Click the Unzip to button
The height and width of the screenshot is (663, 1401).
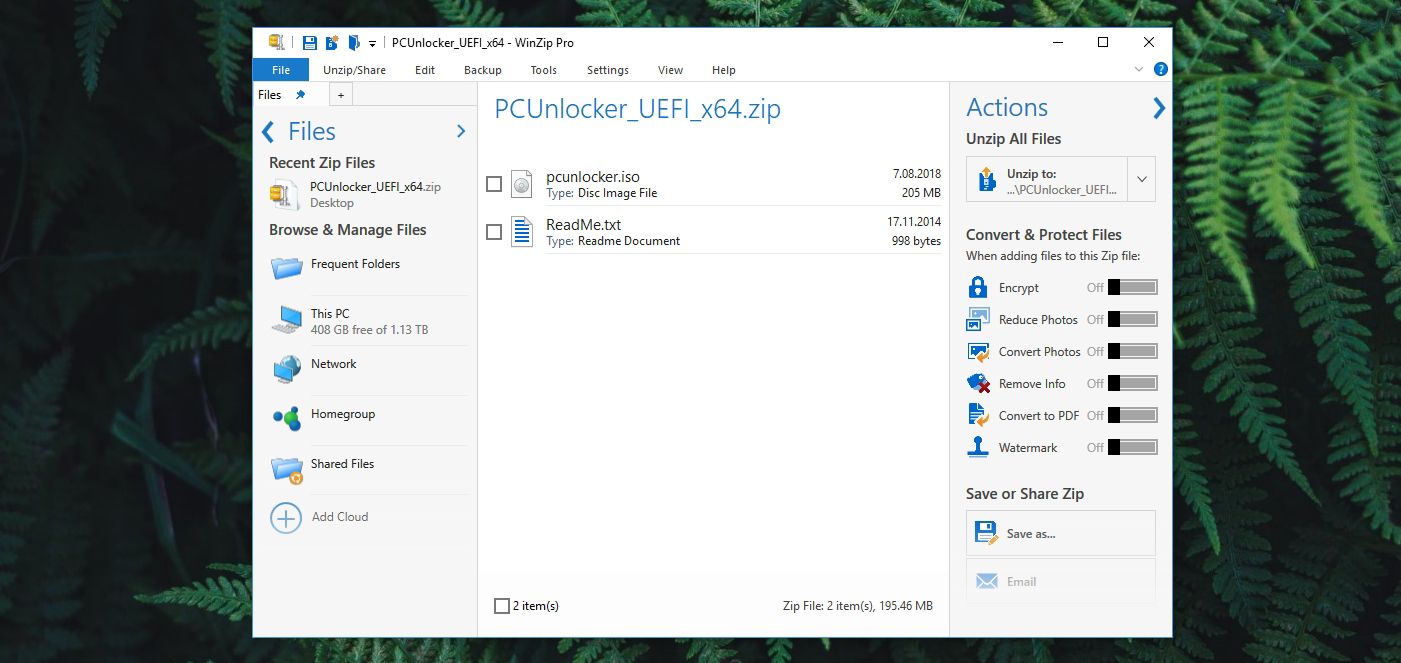[1046, 180]
